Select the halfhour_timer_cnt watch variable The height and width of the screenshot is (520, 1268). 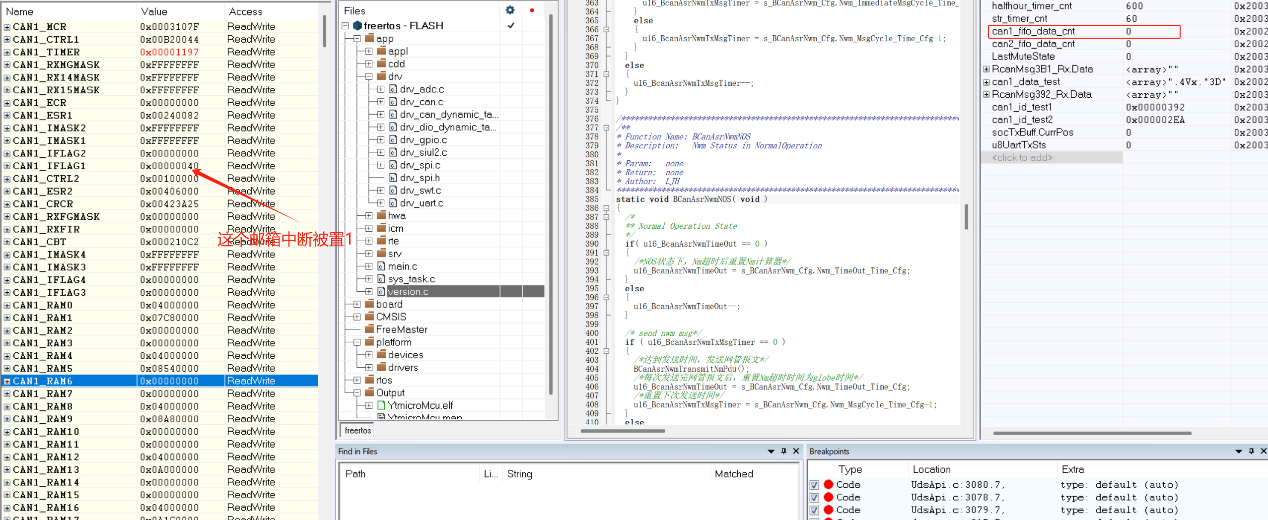1032,7
